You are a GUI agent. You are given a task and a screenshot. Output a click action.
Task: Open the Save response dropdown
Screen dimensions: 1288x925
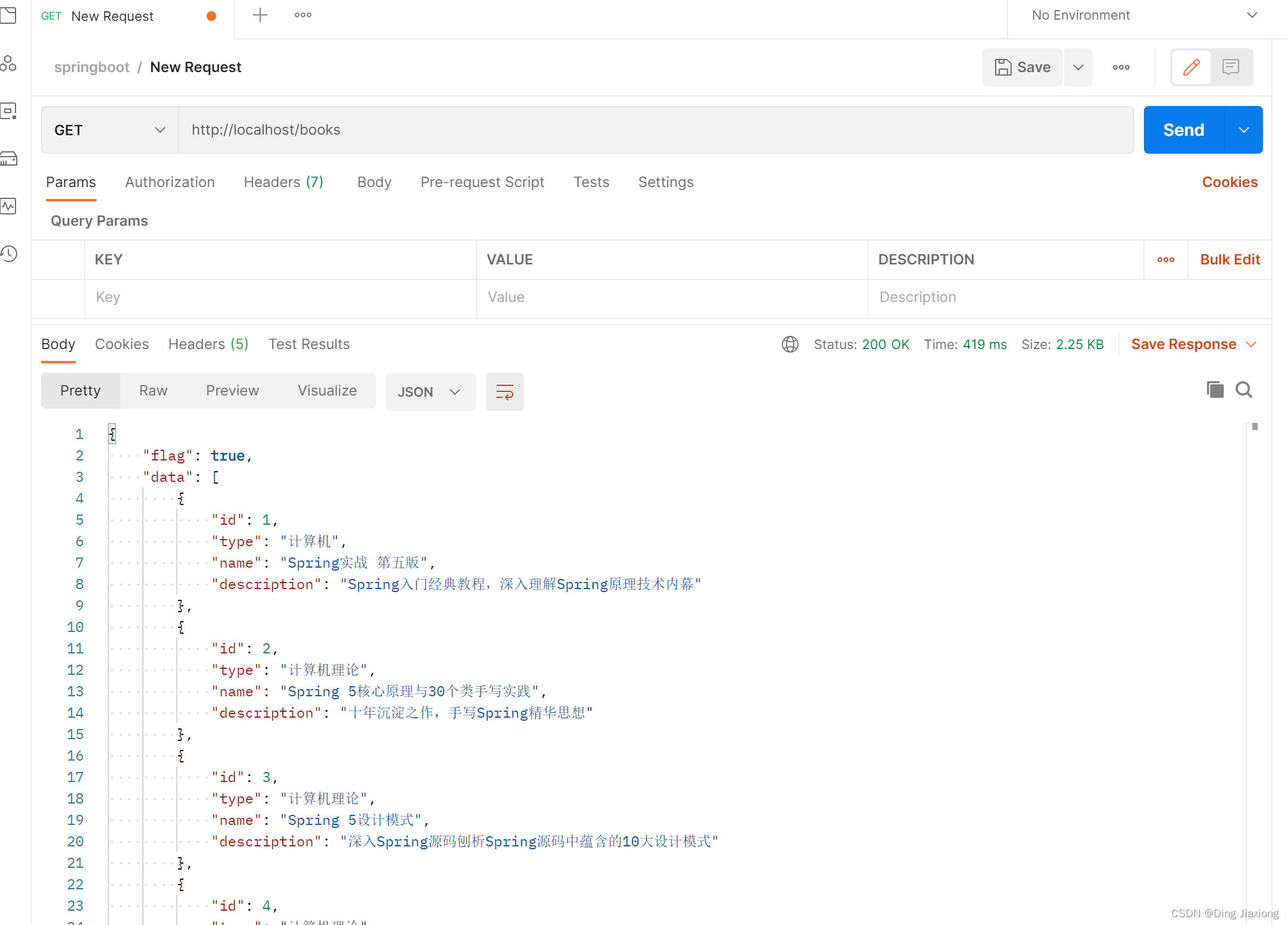pos(1254,344)
